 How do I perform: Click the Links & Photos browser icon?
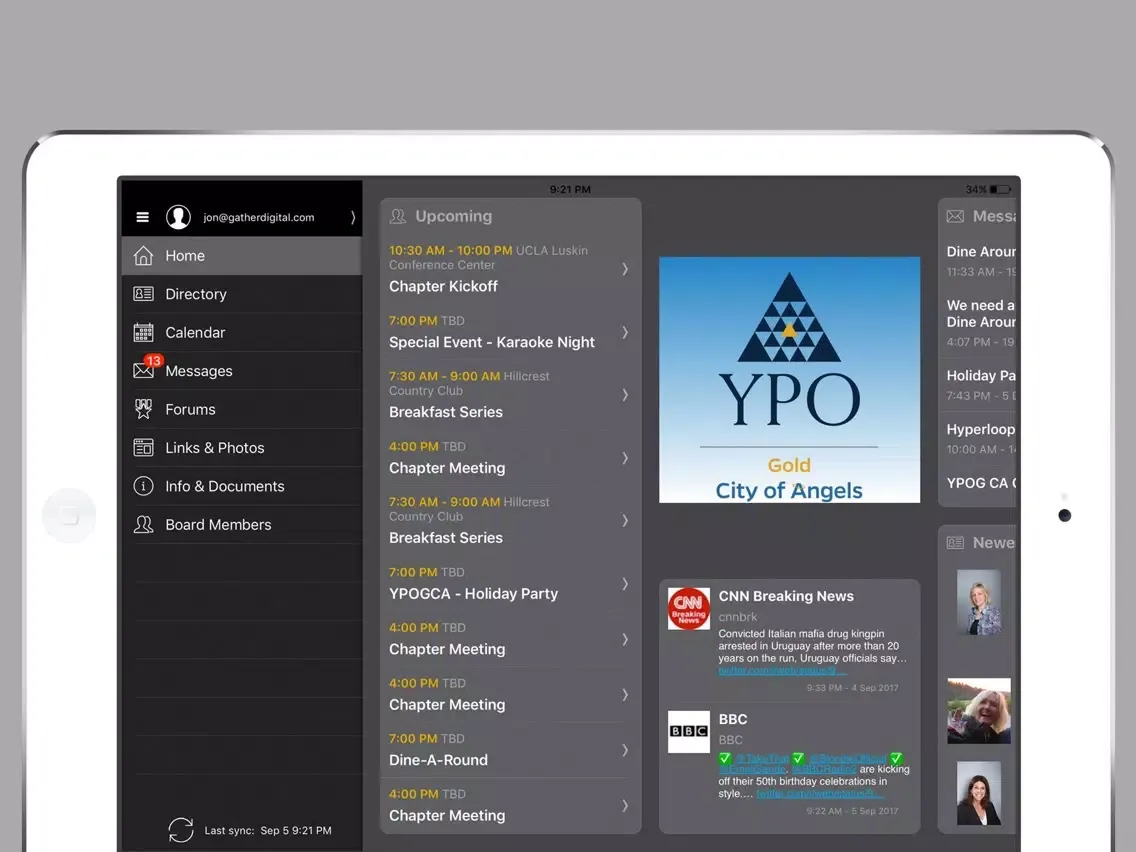click(143, 448)
